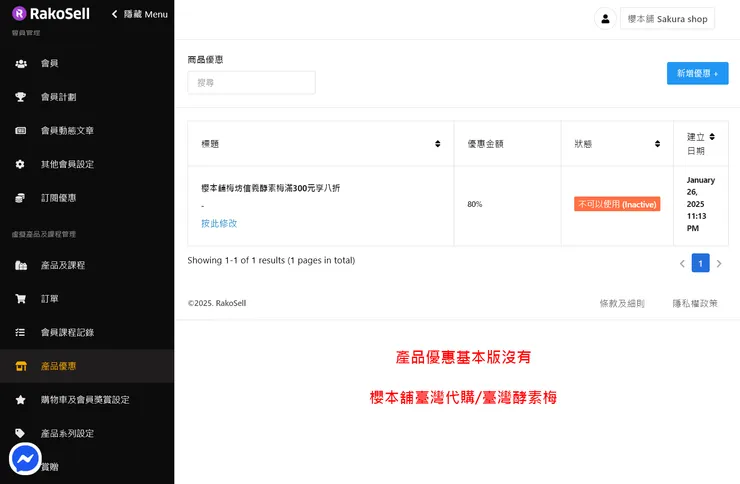Select the 產品系列設定 menu label
Image resolution: width=740 pixels, height=484 pixels.
(67, 433)
